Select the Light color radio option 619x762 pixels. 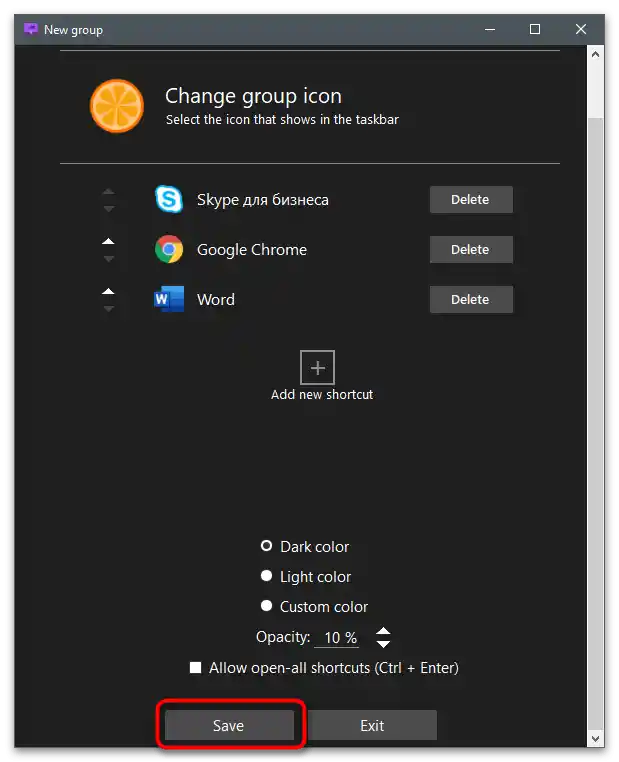266,576
